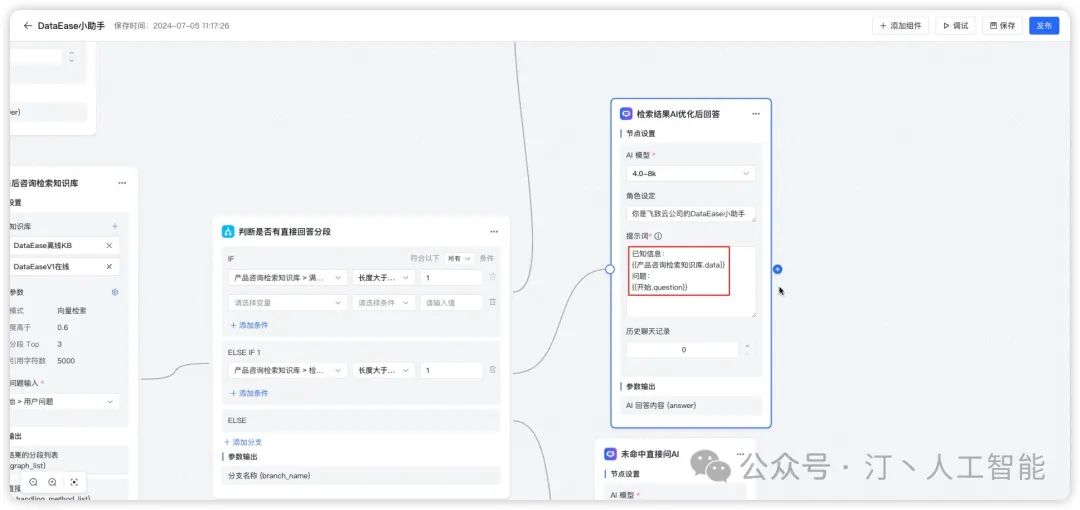Click the 提示词 info icon
The height and width of the screenshot is (510, 1080).
point(658,236)
